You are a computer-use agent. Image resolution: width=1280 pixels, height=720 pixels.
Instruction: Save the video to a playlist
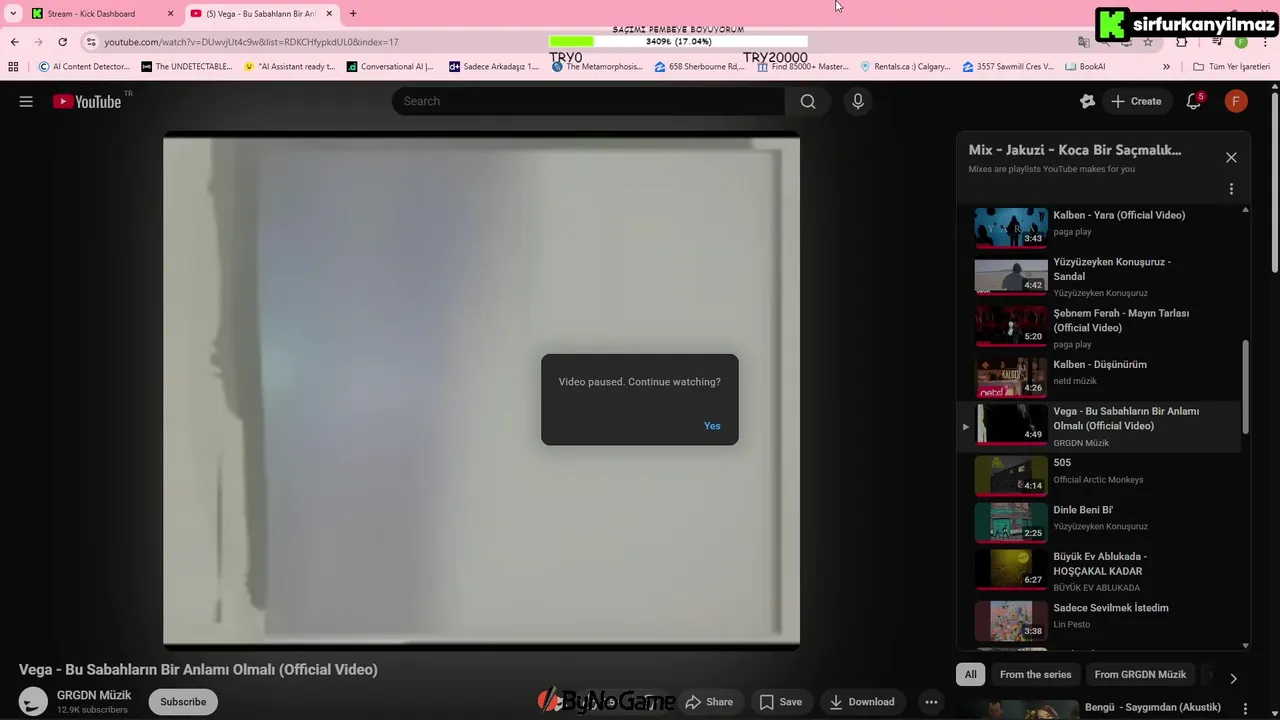[780, 702]
